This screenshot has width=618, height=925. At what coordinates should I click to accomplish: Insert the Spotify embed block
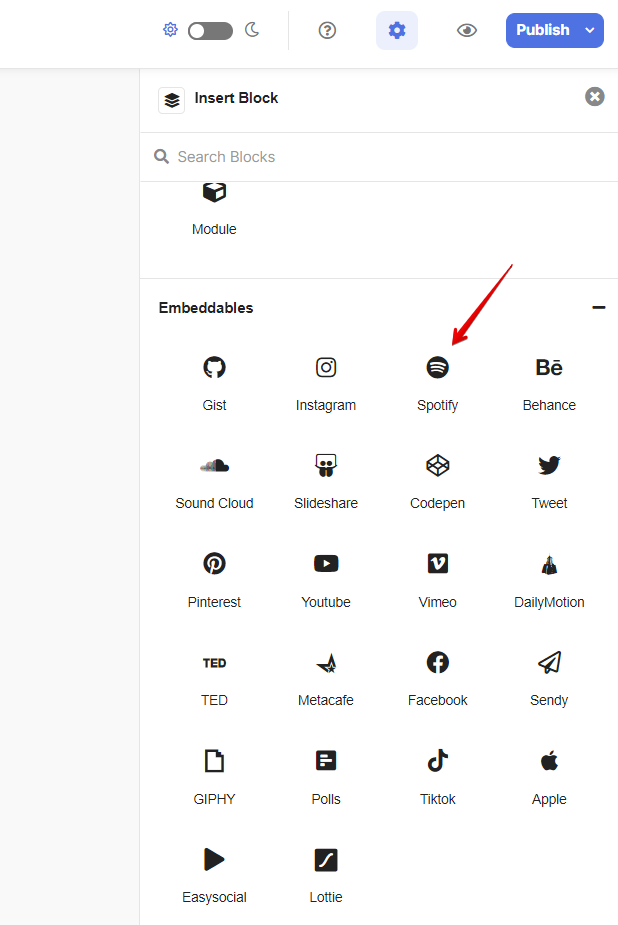tap(437, 383)
